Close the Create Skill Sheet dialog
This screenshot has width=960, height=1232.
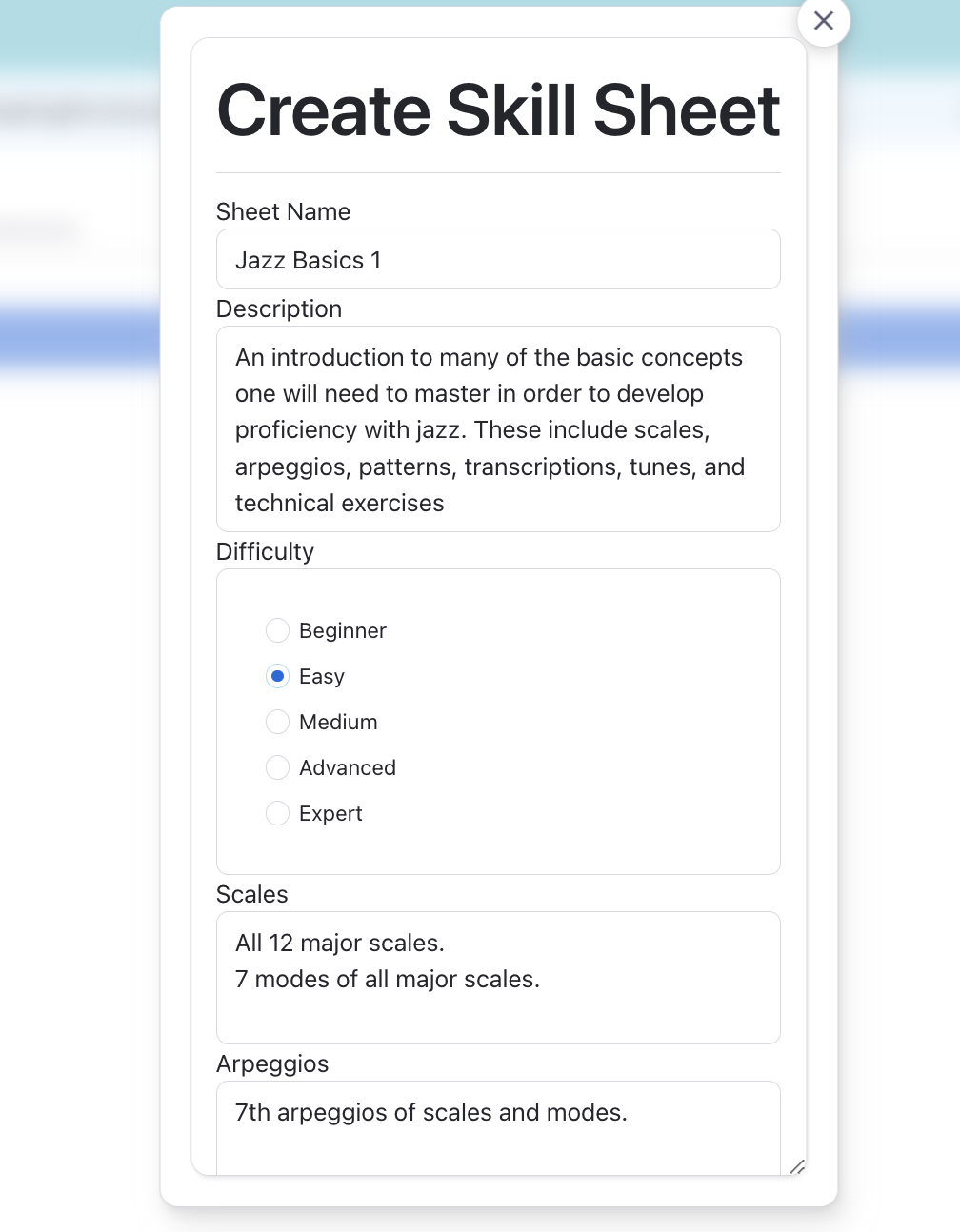coord(824,21)
